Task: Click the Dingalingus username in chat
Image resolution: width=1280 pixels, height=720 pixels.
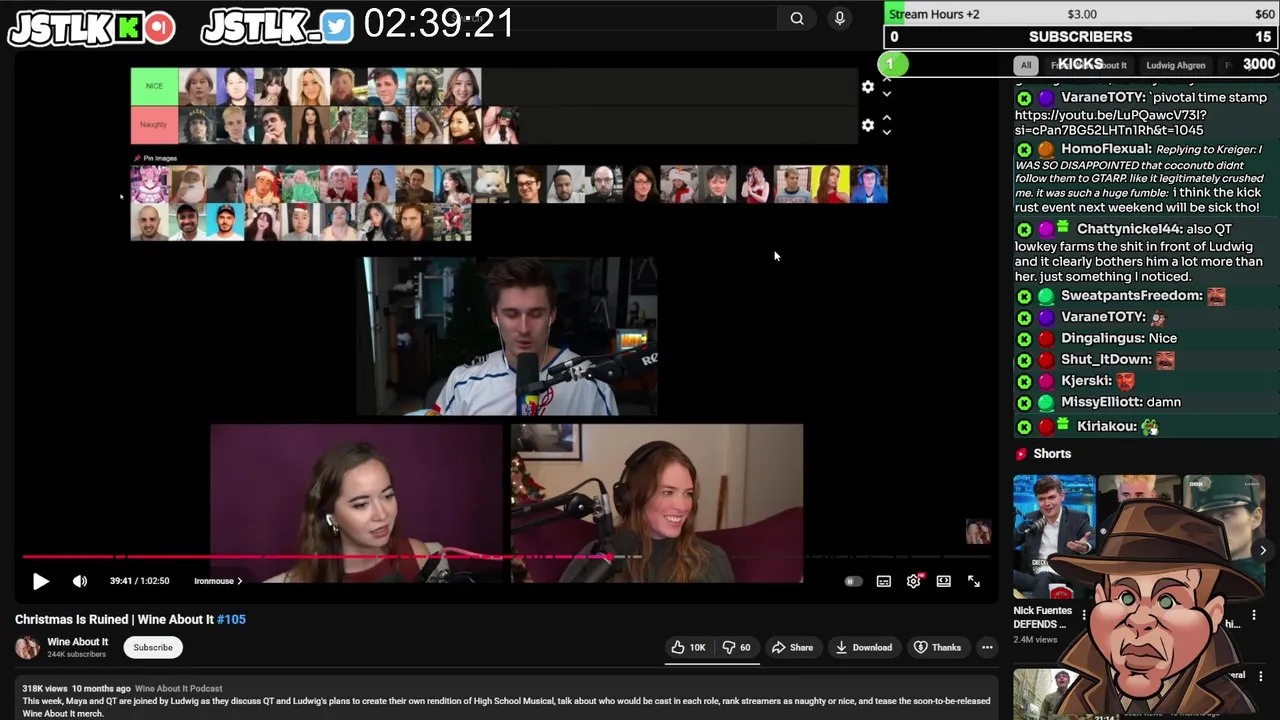Action: [x=1102, y=338]
